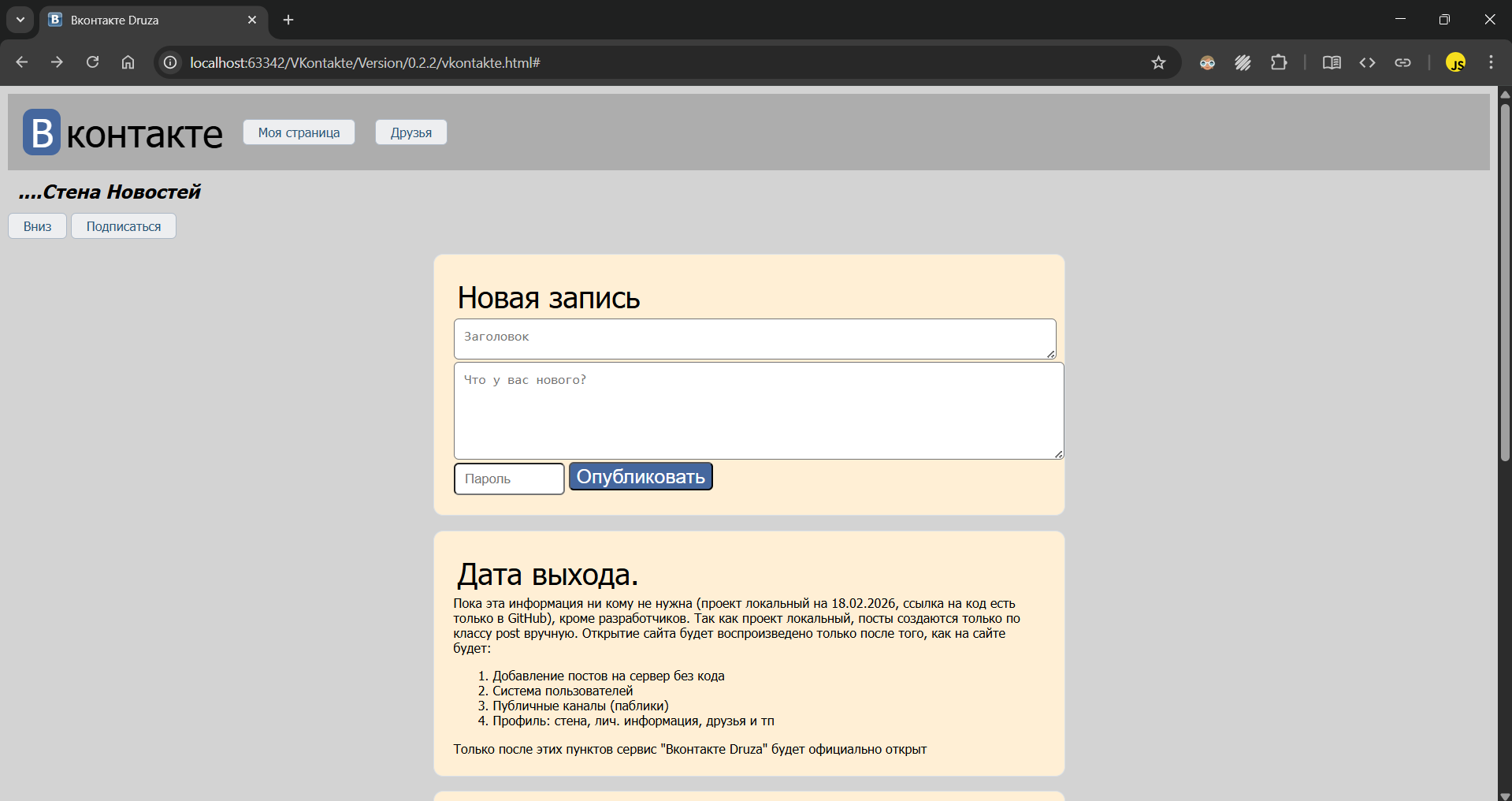Click the 'Новая запись' heading
Viewport: 1512px width, 801px height.
click(548, 298)
